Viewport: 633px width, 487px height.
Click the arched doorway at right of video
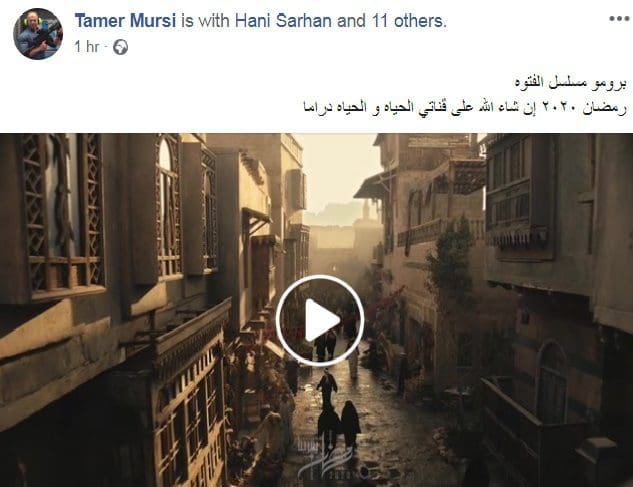tap(551, 380)
